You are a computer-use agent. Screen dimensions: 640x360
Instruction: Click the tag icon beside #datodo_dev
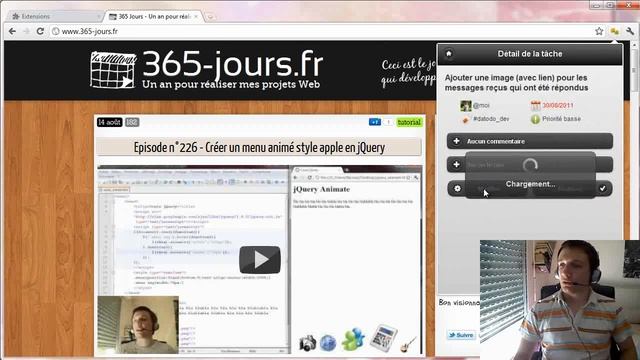(466, 119)
